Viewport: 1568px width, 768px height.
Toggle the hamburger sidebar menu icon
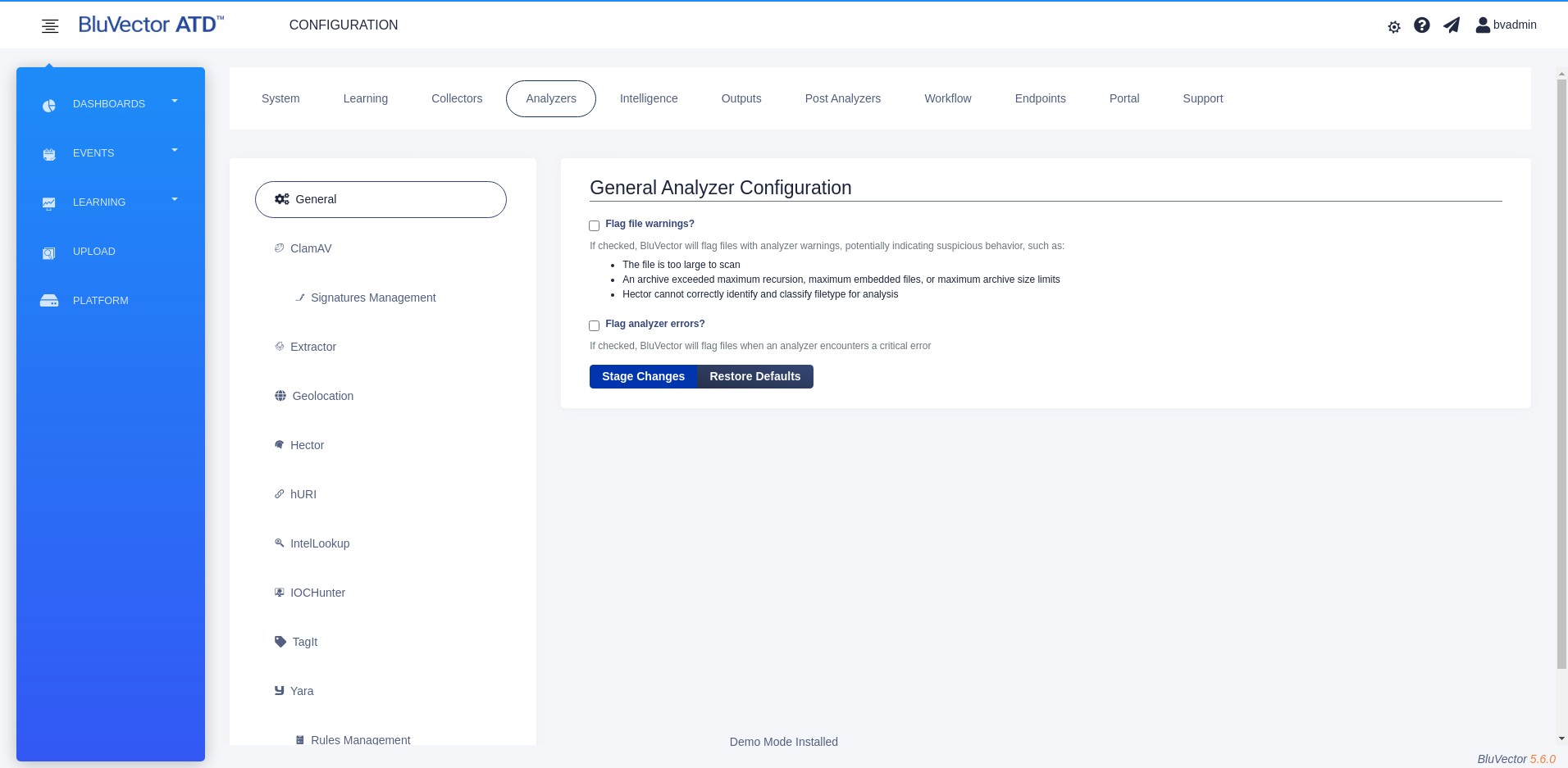[50, 26]
